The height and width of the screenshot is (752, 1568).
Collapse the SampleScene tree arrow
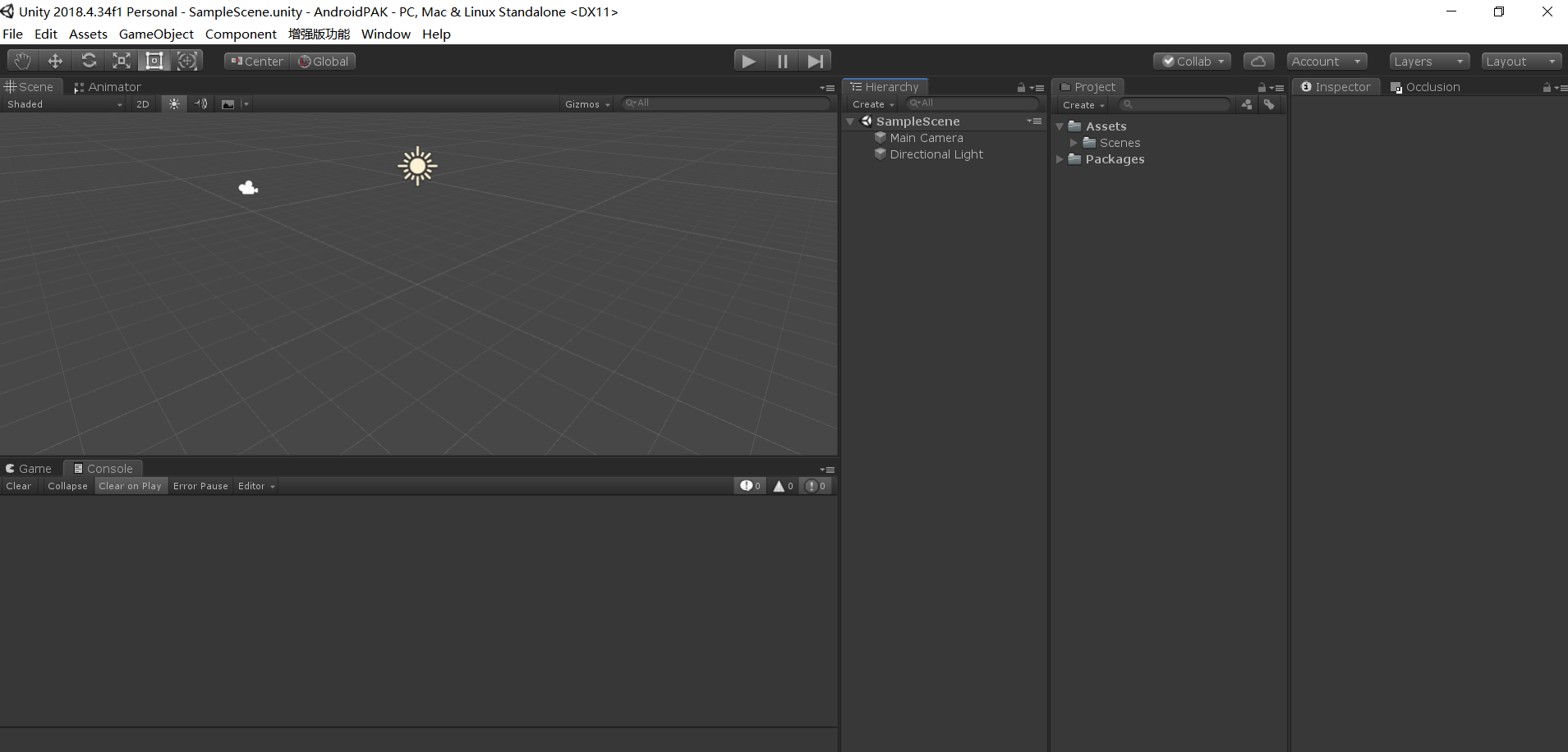851,122
